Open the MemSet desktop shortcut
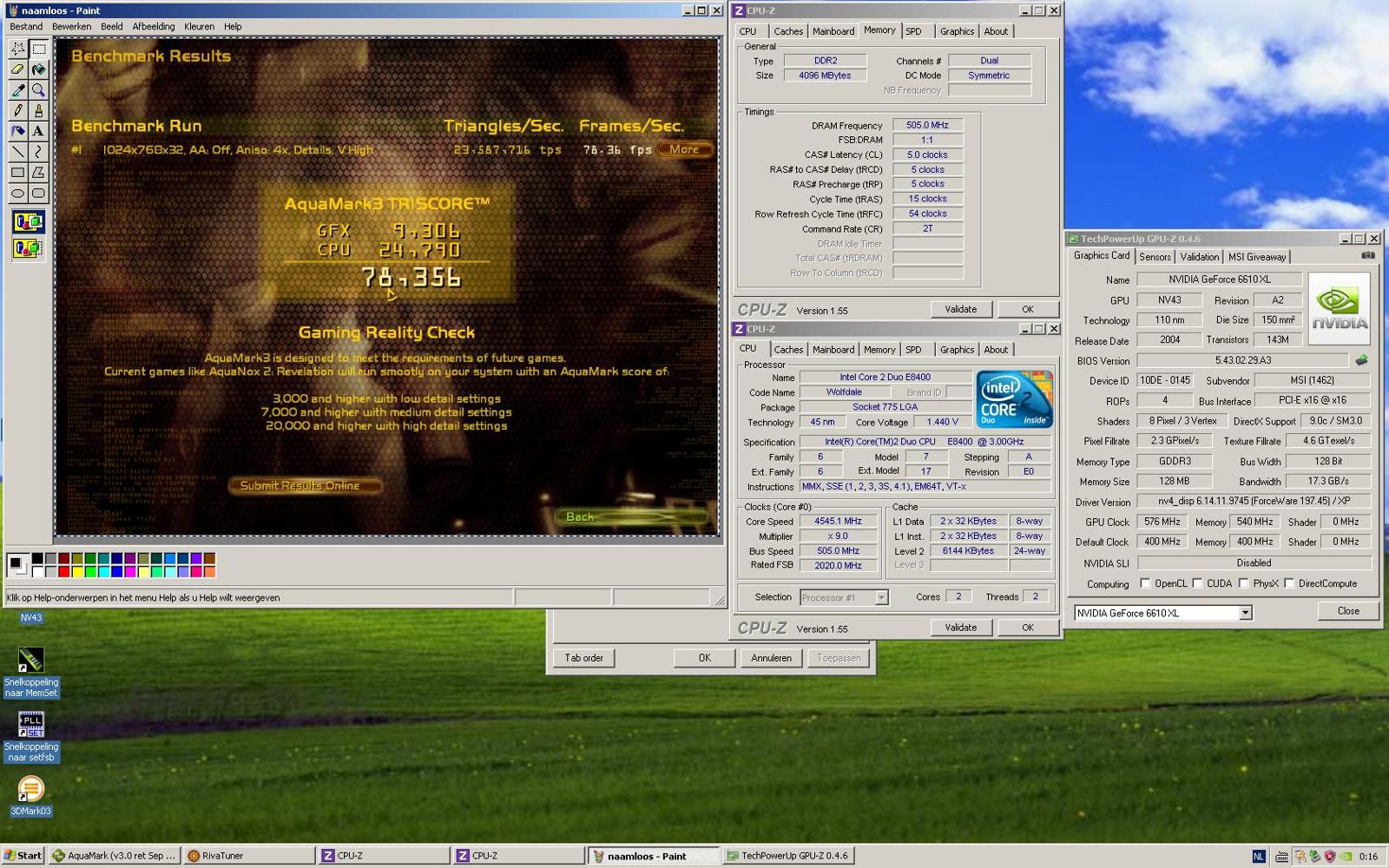Screen dimensions: 1389x868 point(31,672)
